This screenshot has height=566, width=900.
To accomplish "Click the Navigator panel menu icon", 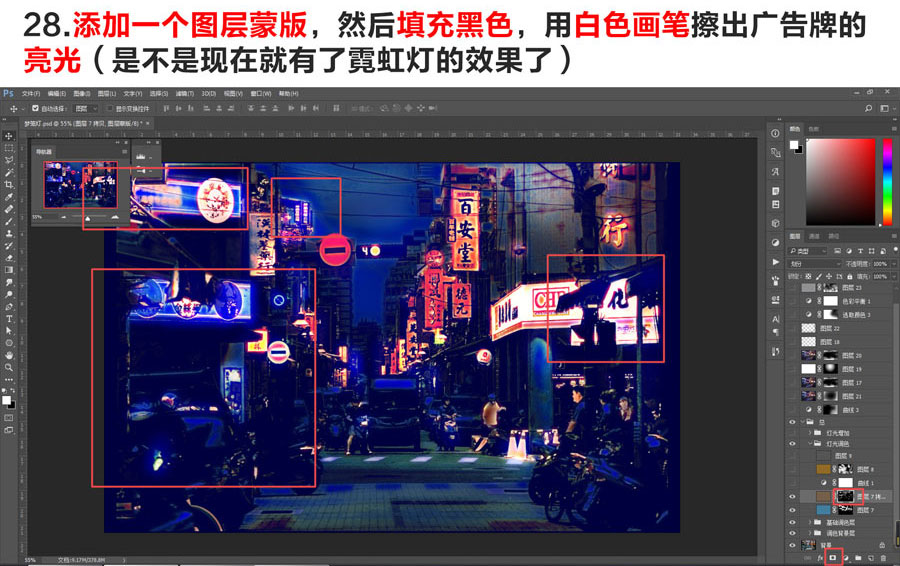I will click(125, 152).
